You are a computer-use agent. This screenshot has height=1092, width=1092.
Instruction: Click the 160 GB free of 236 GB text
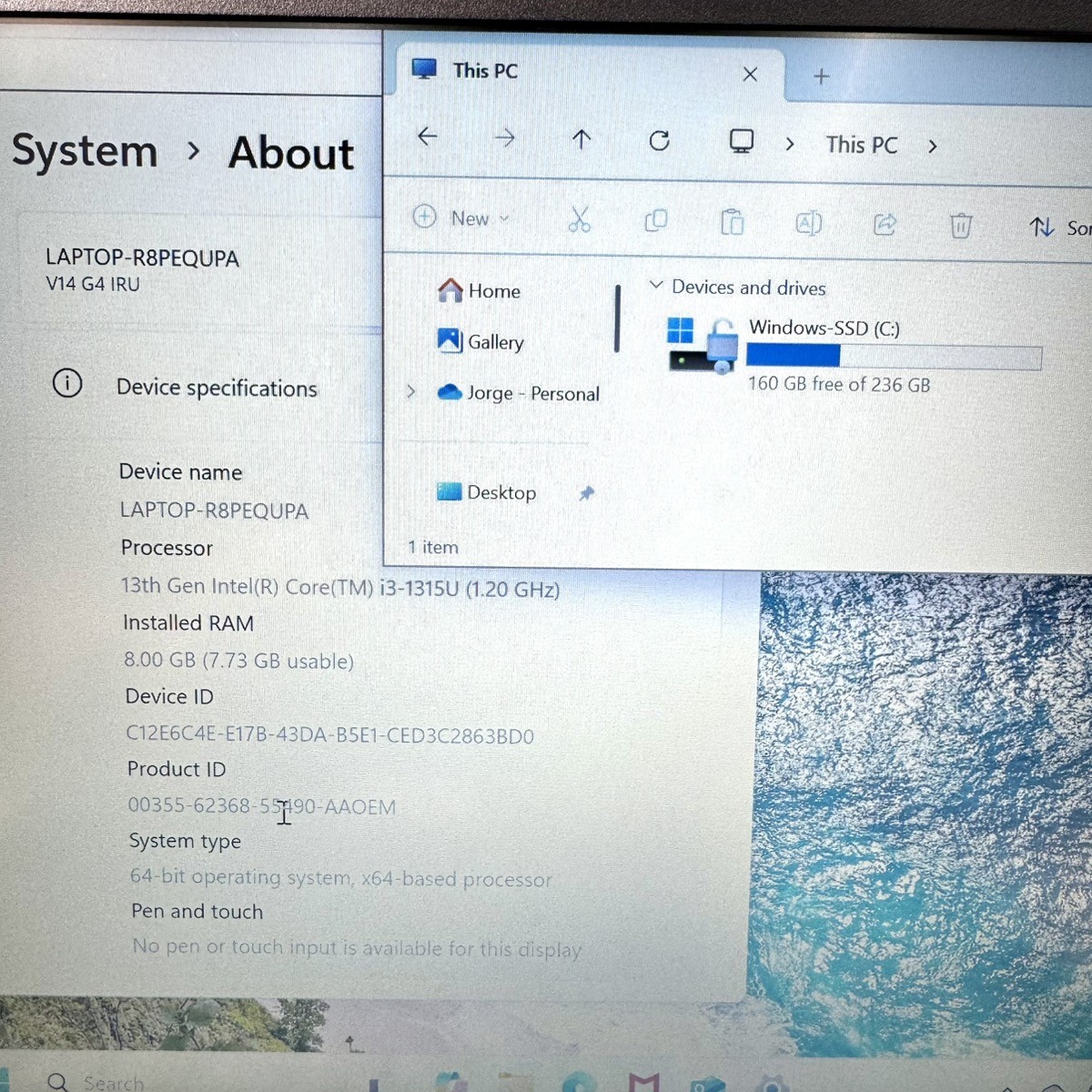tap(839, 384)
